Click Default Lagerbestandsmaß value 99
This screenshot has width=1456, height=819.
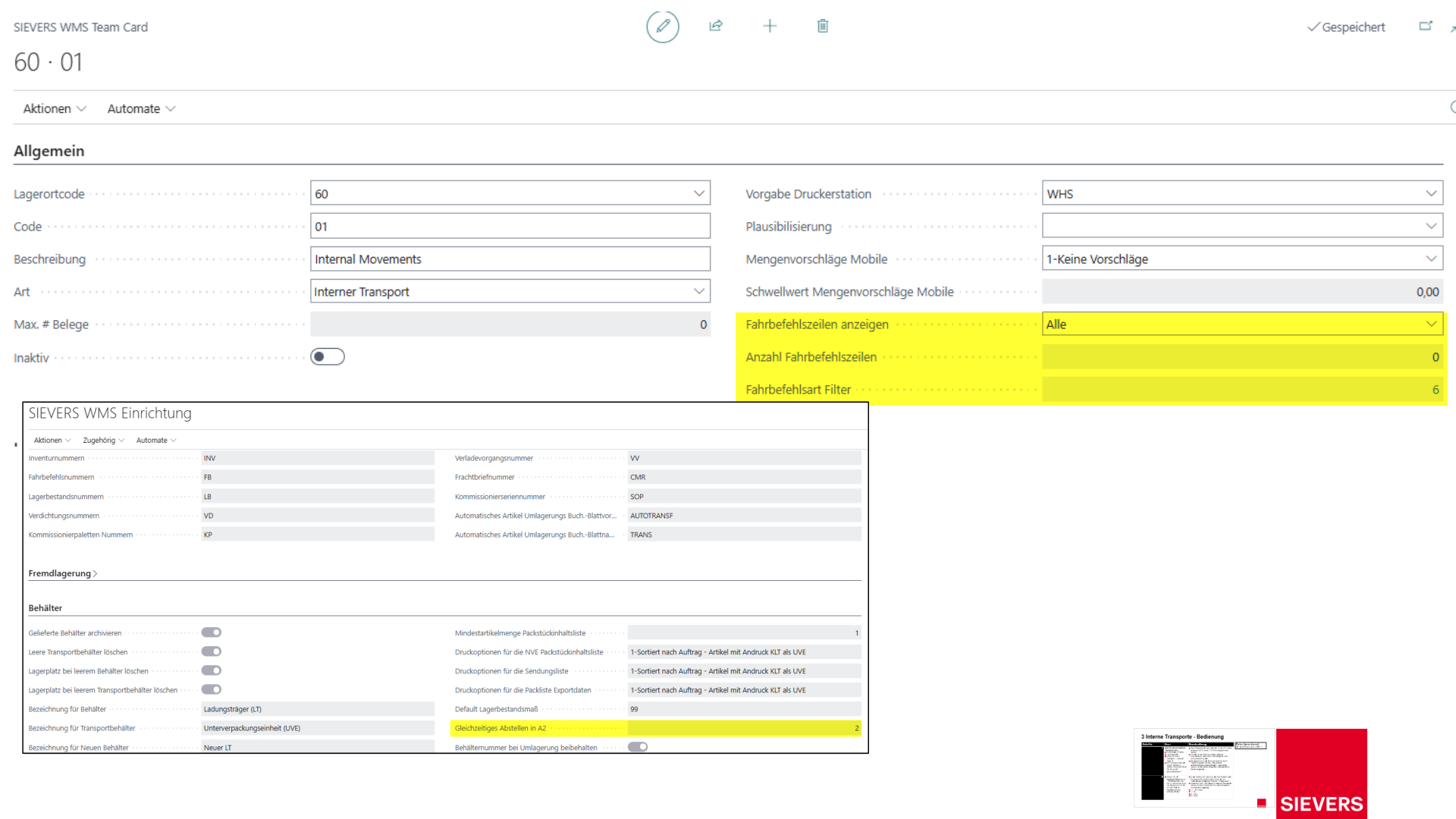point(745,709)
